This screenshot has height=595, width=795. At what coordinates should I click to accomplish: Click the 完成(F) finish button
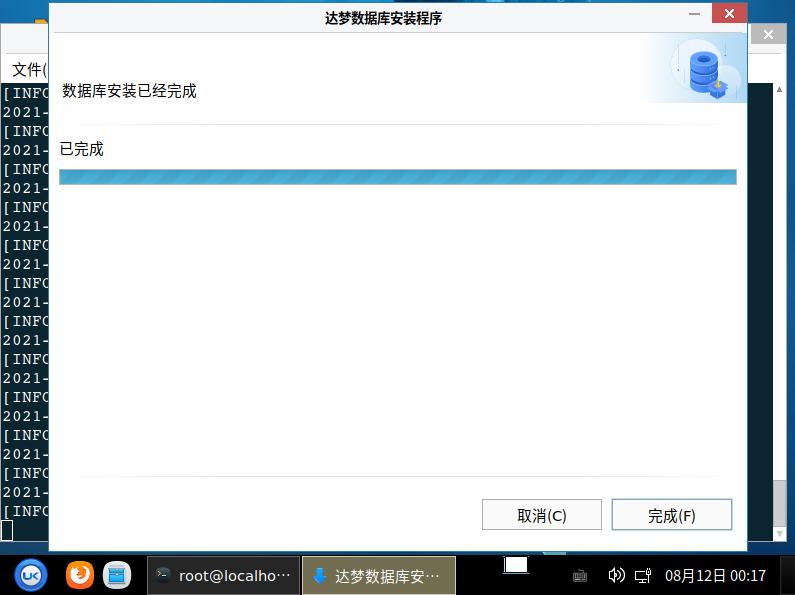click(x=672, y=515)
